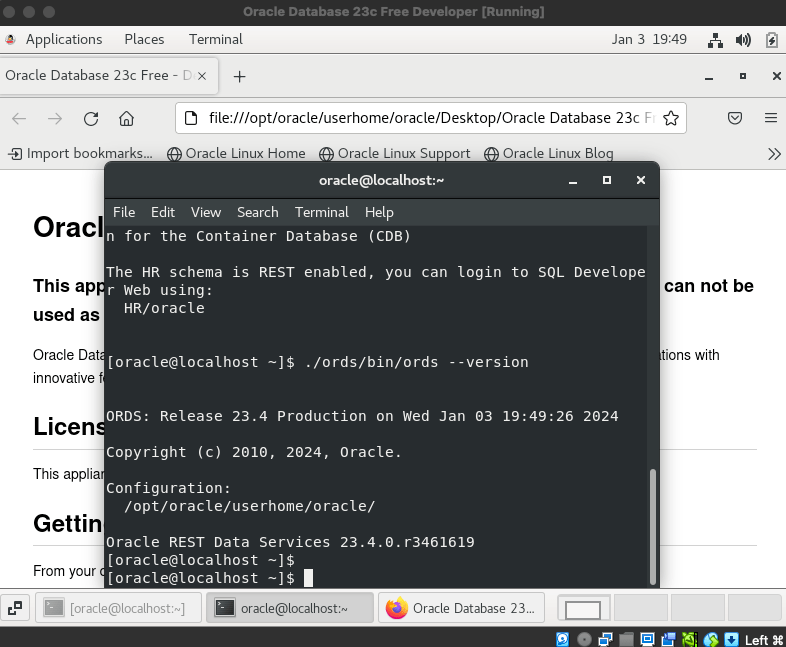Open a new browser tab

coord(239,76)
